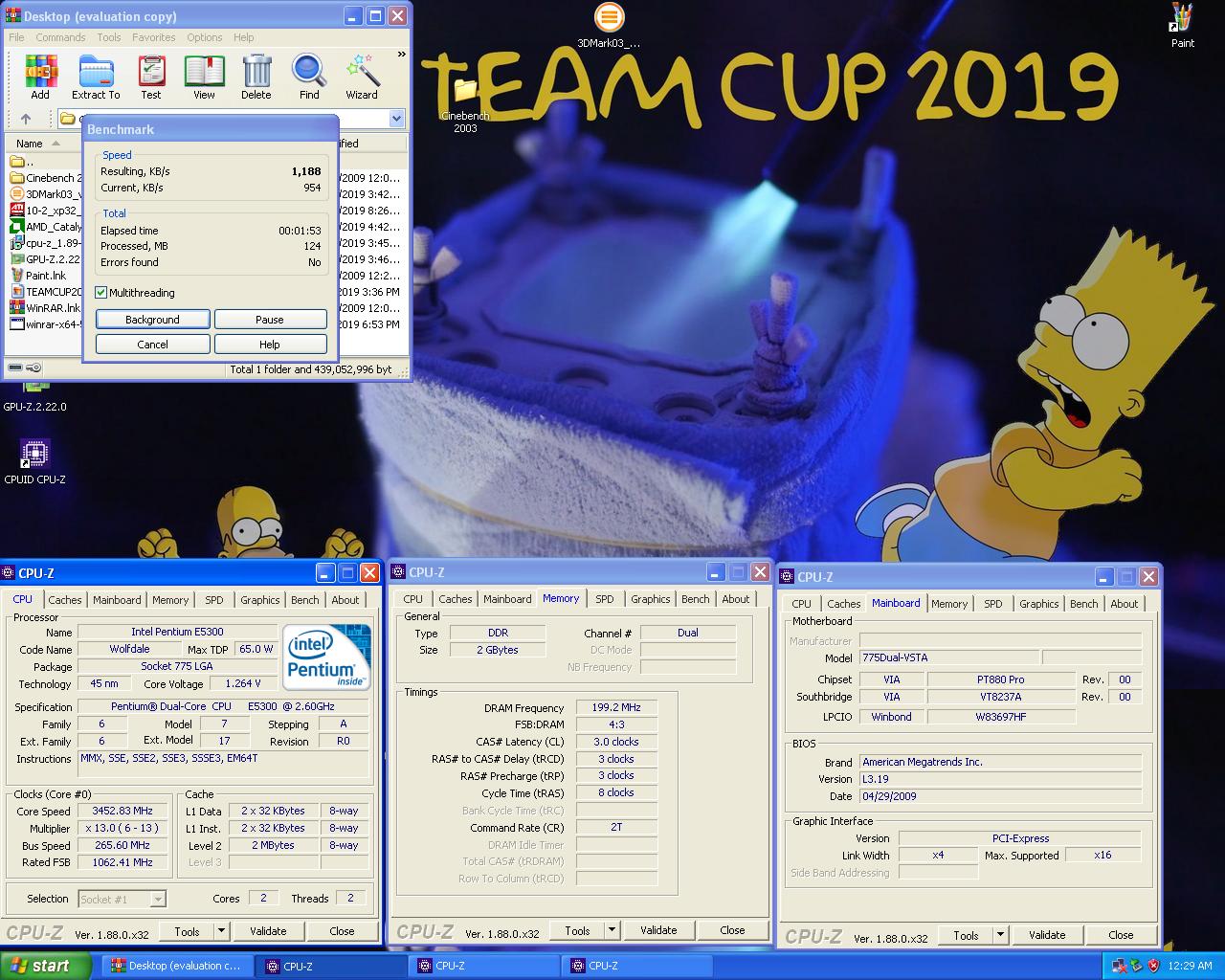
Task: Open the 3DMark03 desktop shortcut
Action: click(609, 26)
